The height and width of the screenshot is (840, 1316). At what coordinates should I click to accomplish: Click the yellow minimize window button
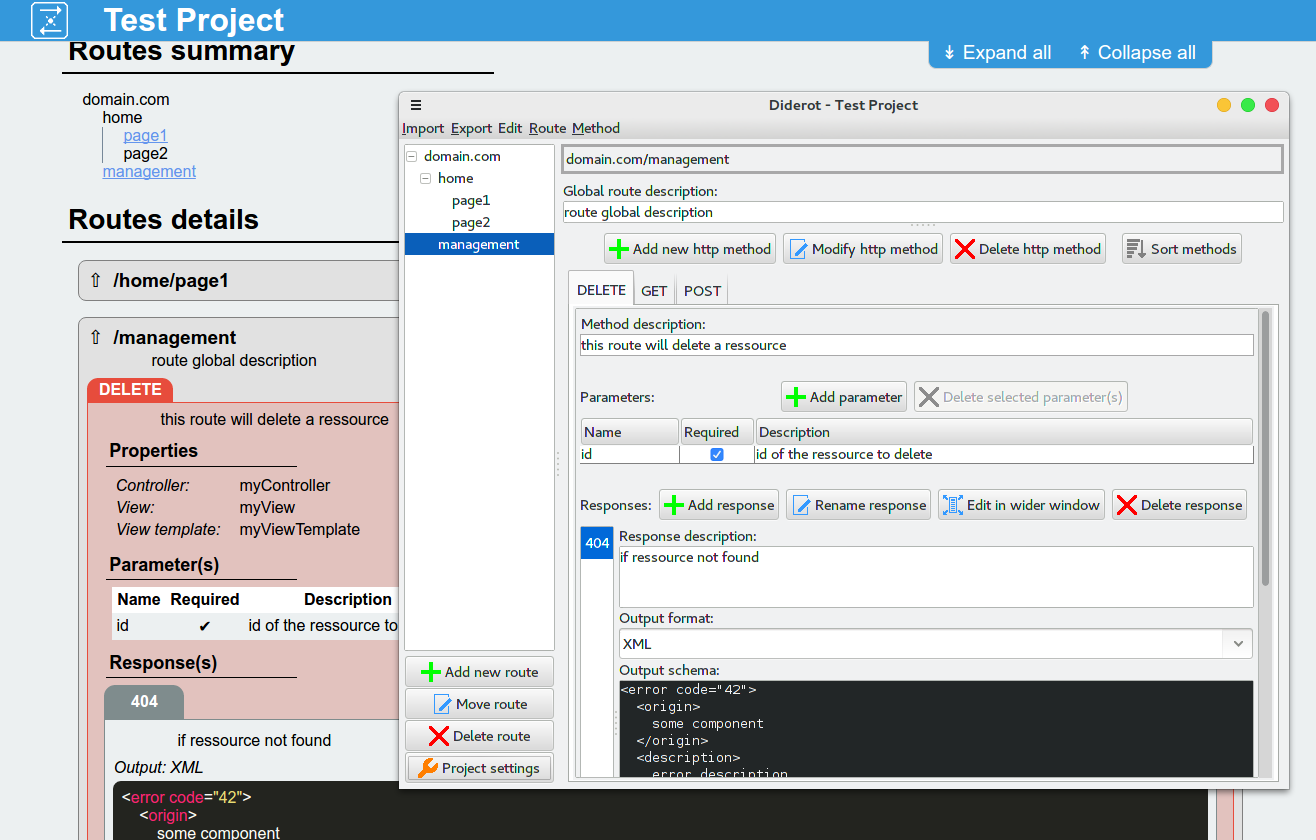(1223, 105)
